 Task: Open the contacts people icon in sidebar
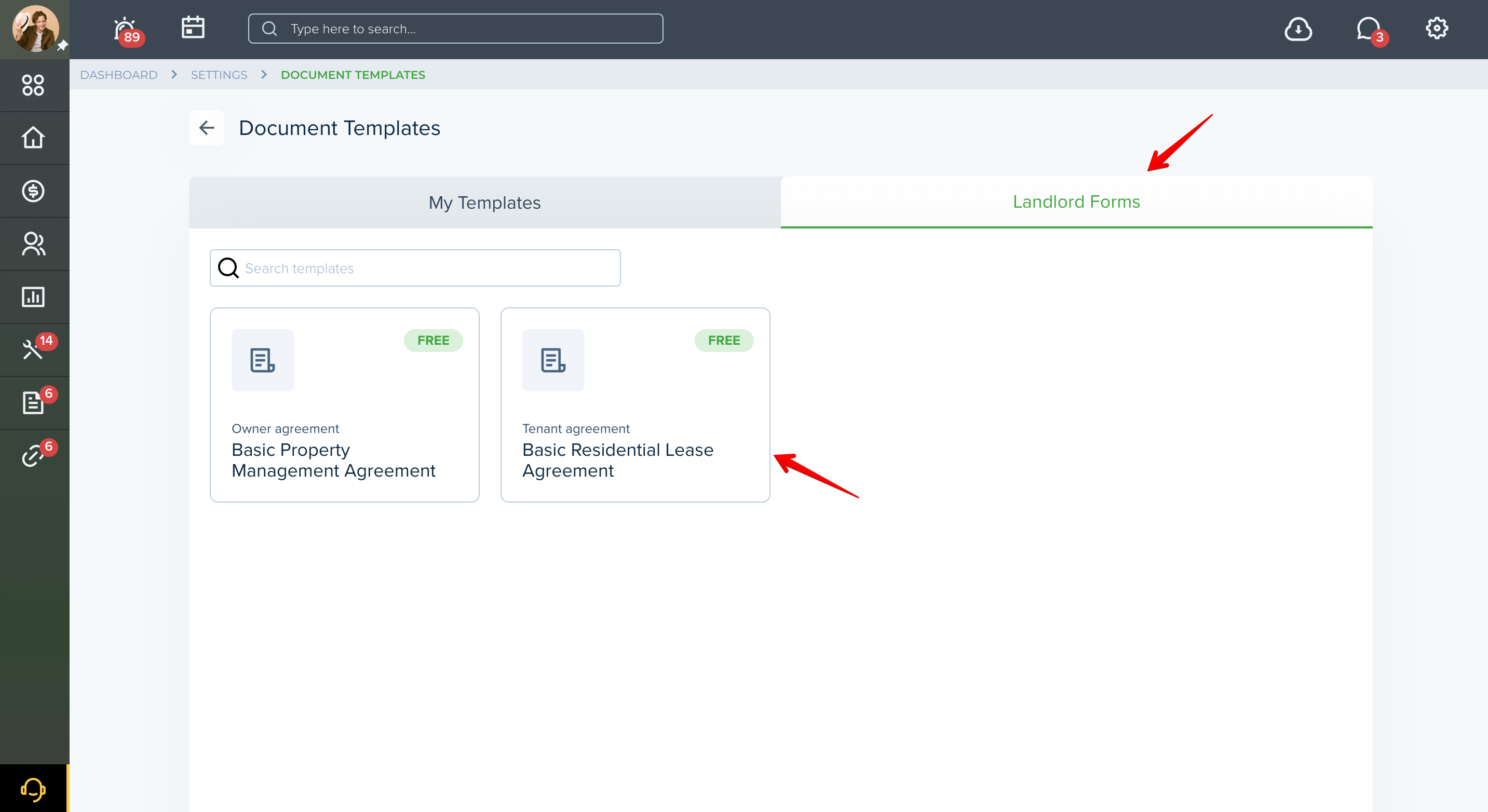[33, 243]
